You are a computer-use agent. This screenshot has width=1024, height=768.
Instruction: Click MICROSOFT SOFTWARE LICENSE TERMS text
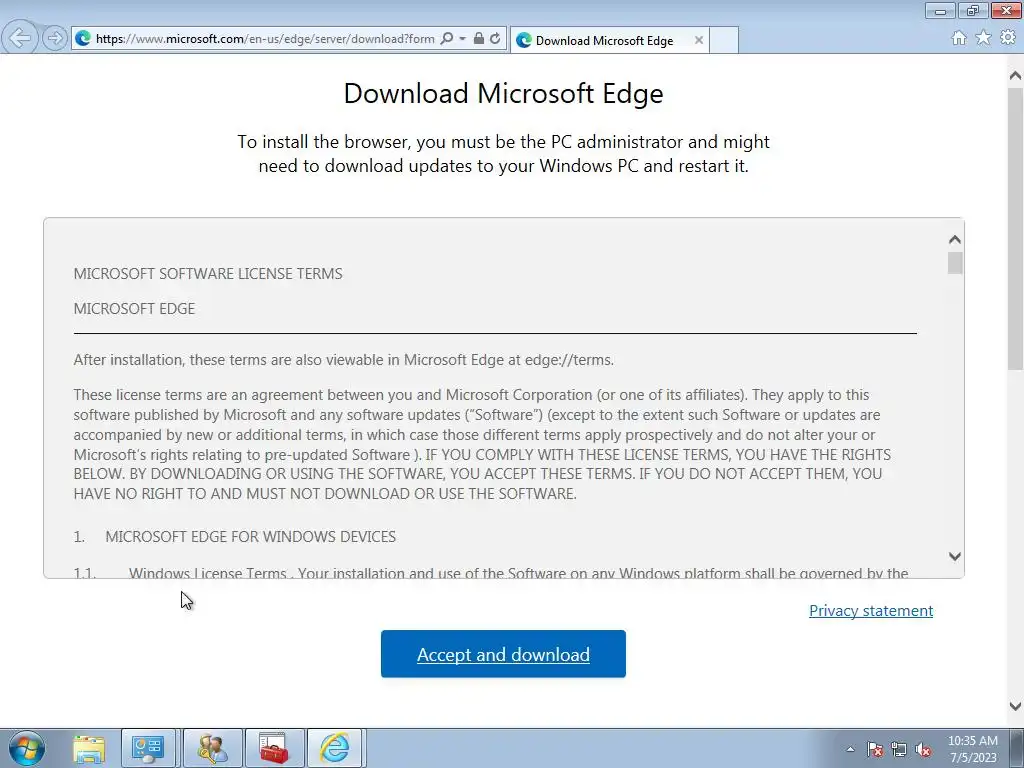point(208,274)
